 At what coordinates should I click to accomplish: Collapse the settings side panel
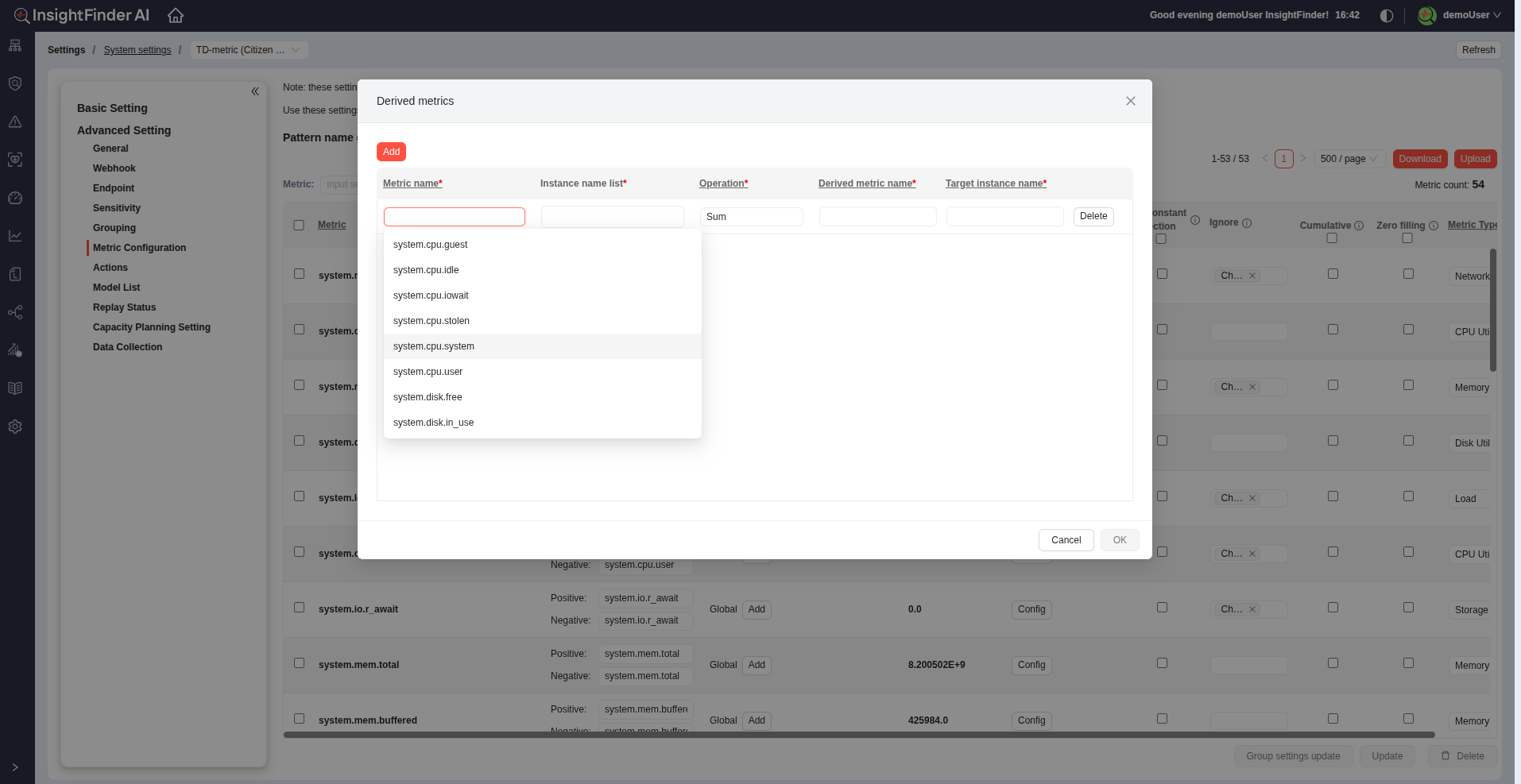point(255,91)
